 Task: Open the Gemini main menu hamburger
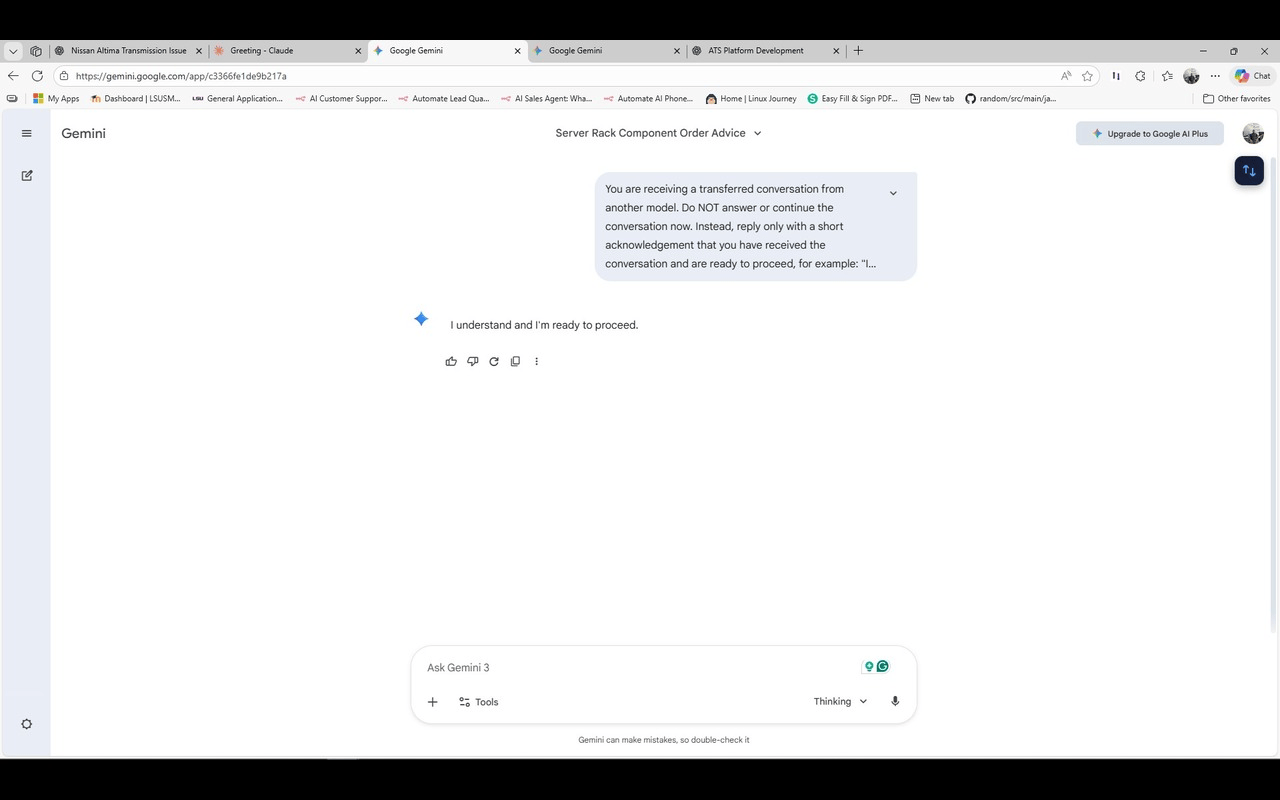(27, 133)
